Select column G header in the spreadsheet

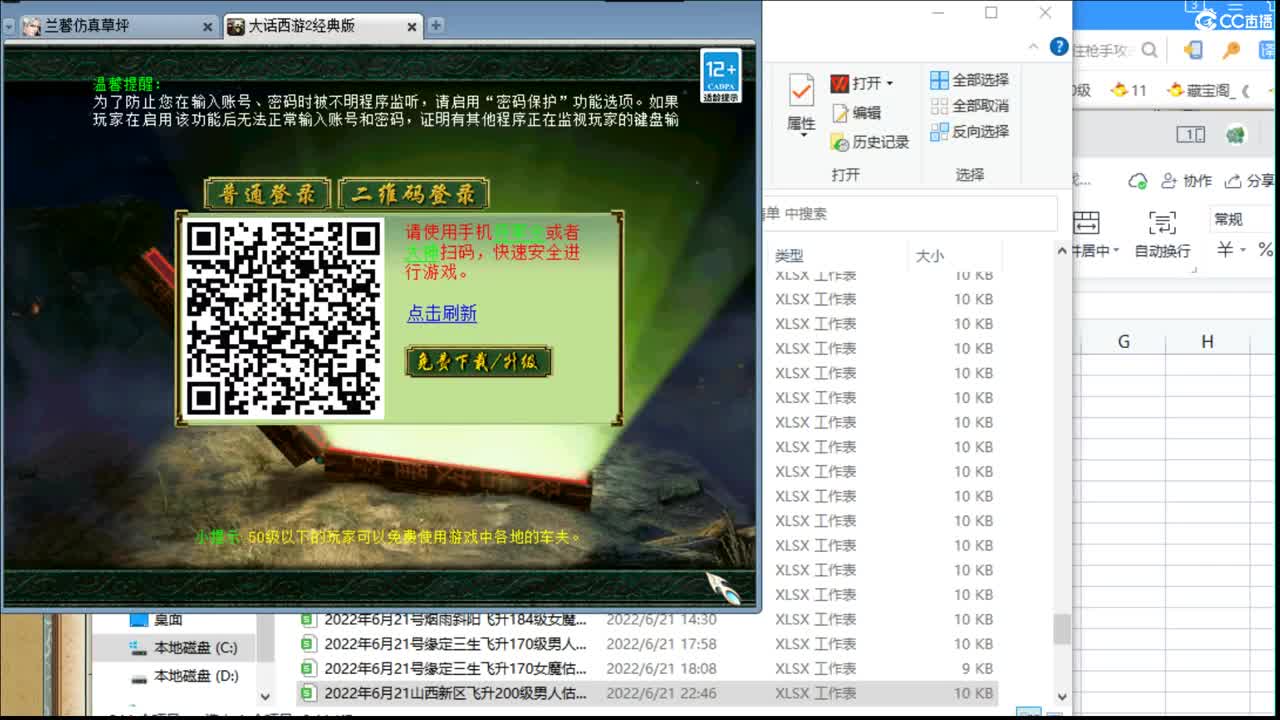(x=1123, y=342)
